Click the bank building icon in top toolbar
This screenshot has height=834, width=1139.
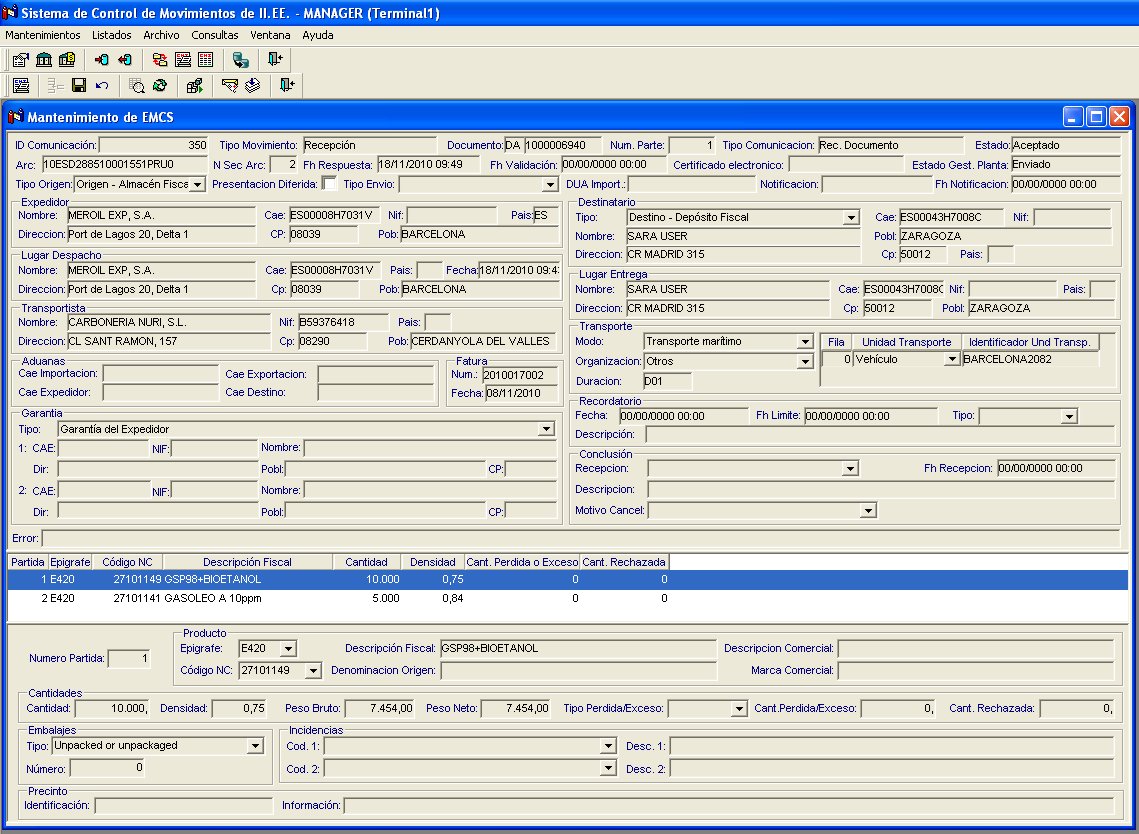(x=44, y=60)
